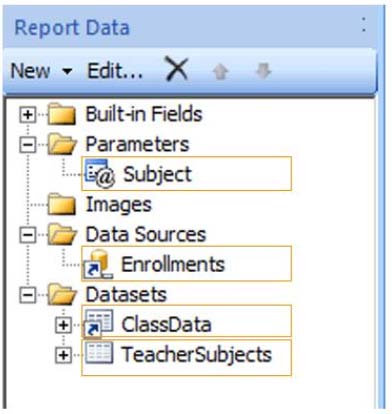Click the Subject parameter icon
The height and width of the screenshot is (414, 392).
pos(99,174)
